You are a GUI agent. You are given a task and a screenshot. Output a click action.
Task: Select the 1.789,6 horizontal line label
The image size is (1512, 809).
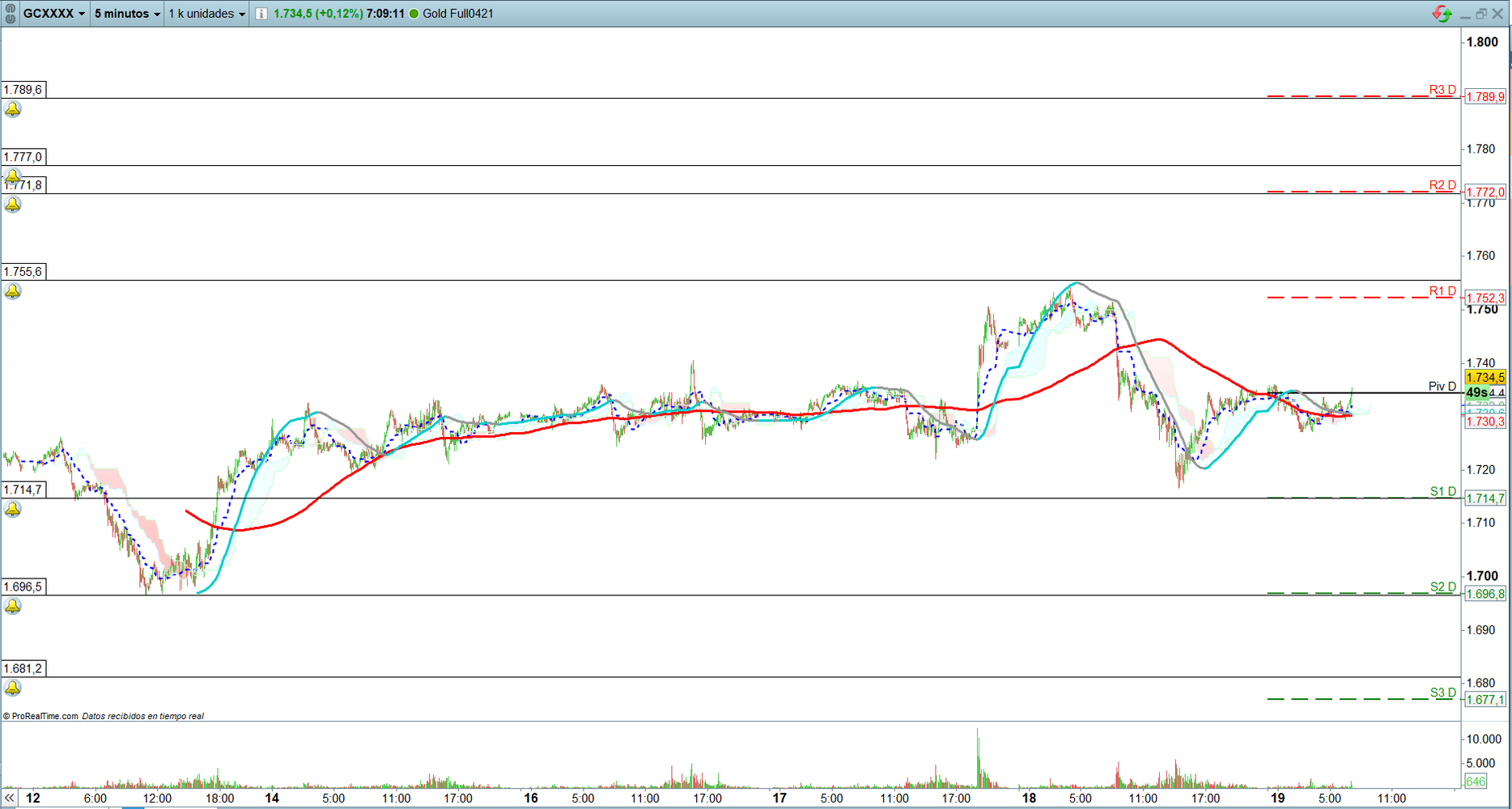(23, 90)
